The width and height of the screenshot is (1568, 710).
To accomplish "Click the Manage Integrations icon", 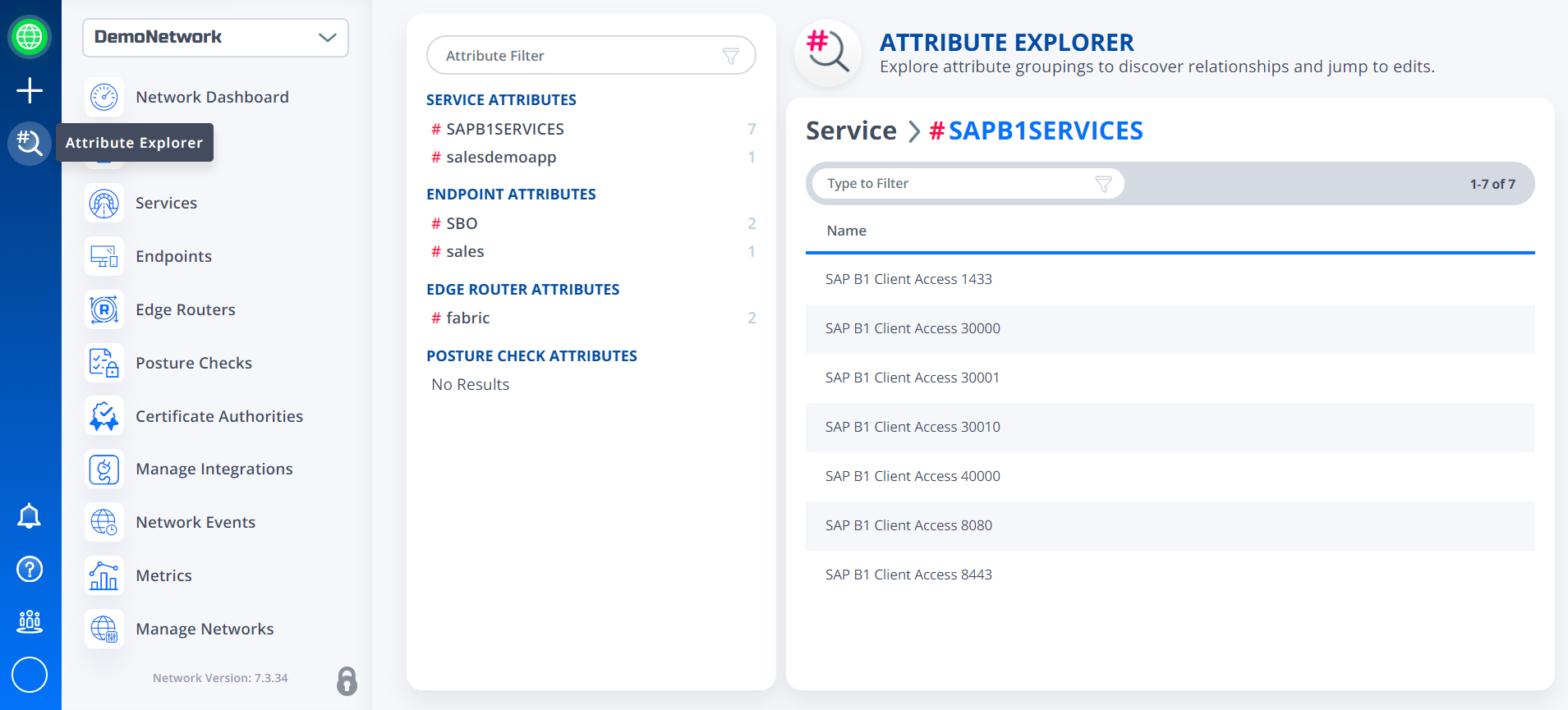I will coord(104,470).
